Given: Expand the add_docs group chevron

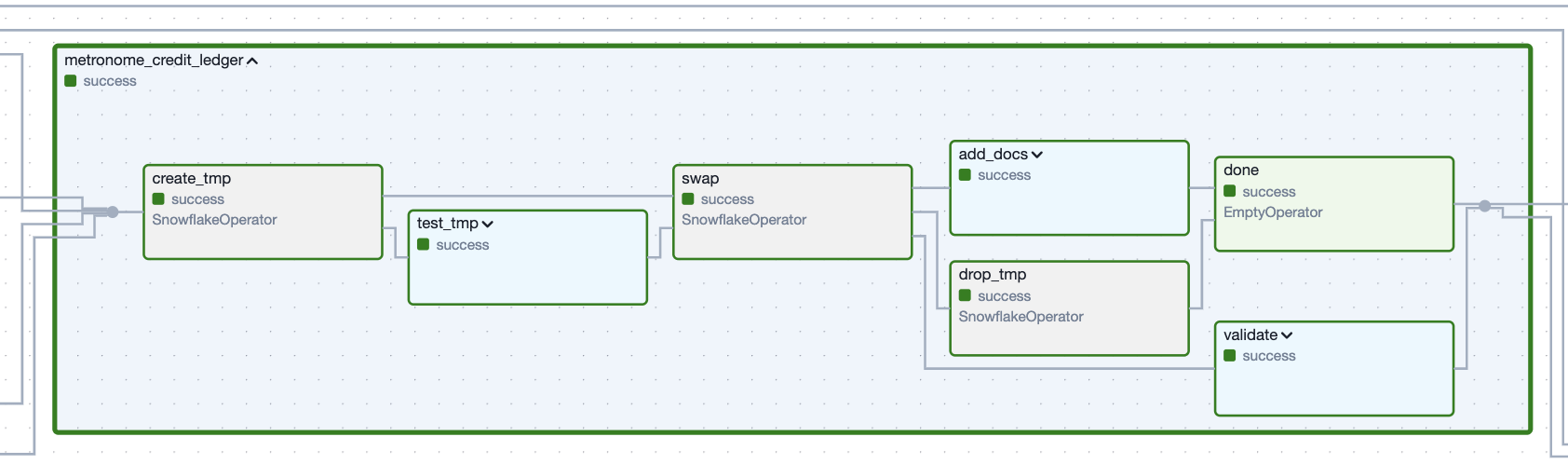Looking at the screenshot, I should point(1037,156).
